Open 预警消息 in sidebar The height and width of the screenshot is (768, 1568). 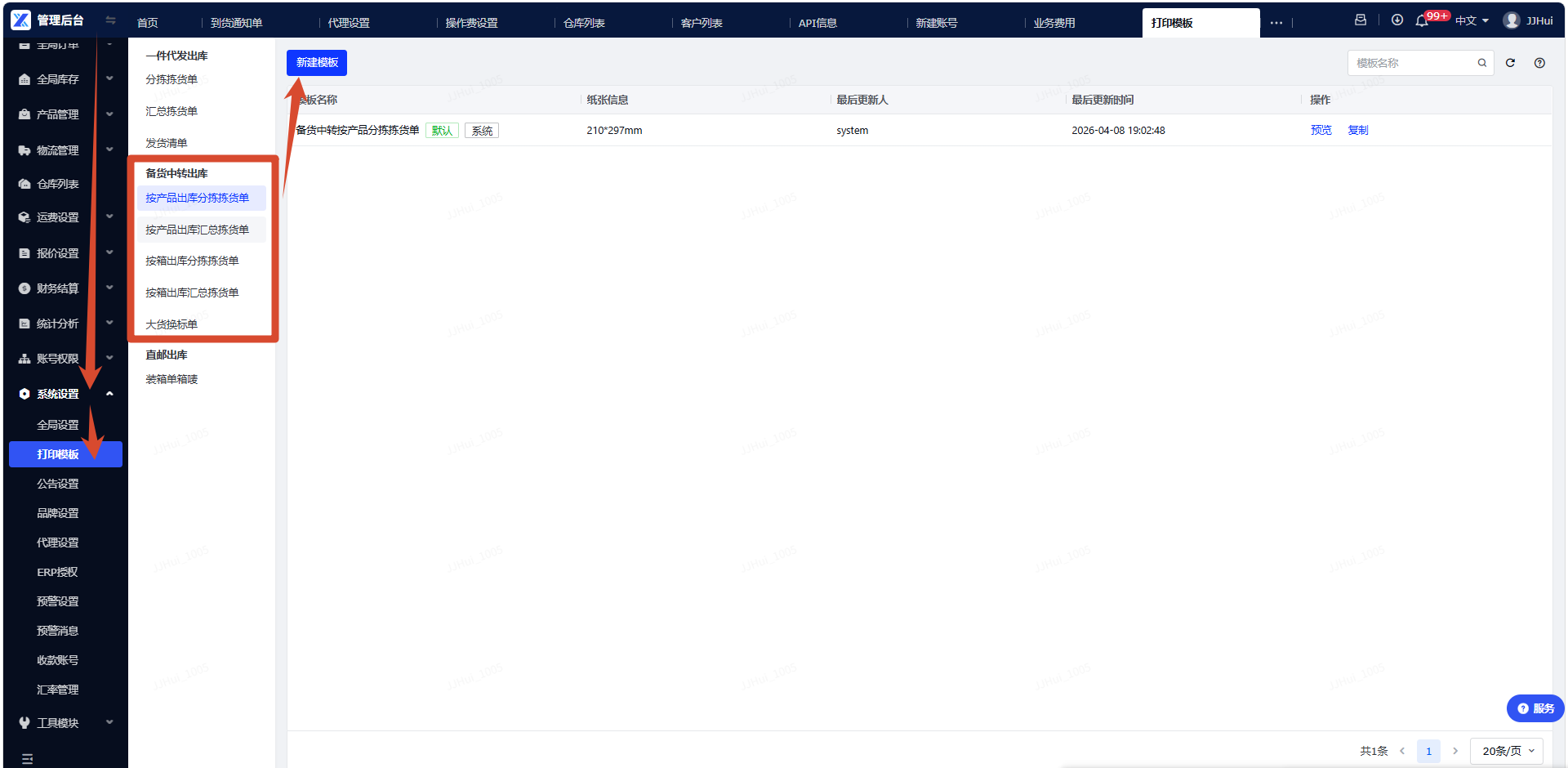pos(58,631)
